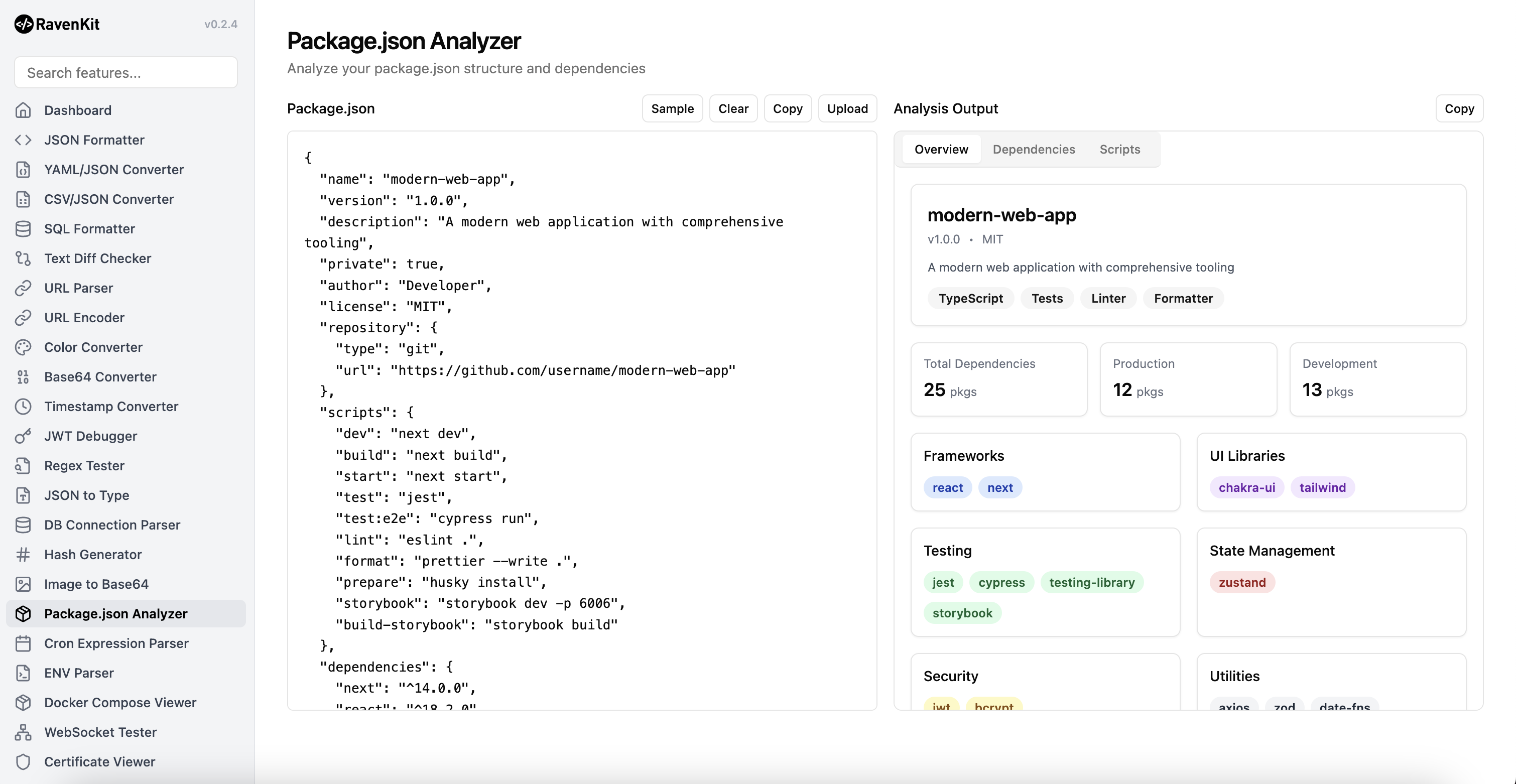Click the Certificate Viewer shield icon
This screenshot has height=784, width=1516.
click(x=23, y=761)
